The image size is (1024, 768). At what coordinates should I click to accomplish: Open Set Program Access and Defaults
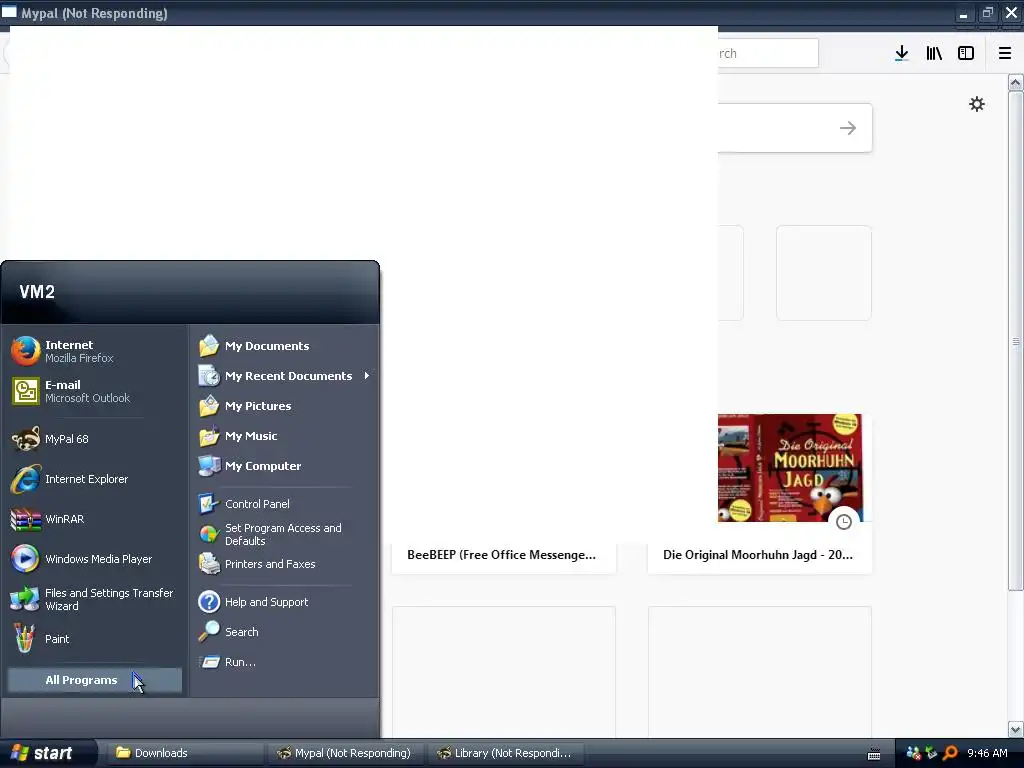[284, 534]
